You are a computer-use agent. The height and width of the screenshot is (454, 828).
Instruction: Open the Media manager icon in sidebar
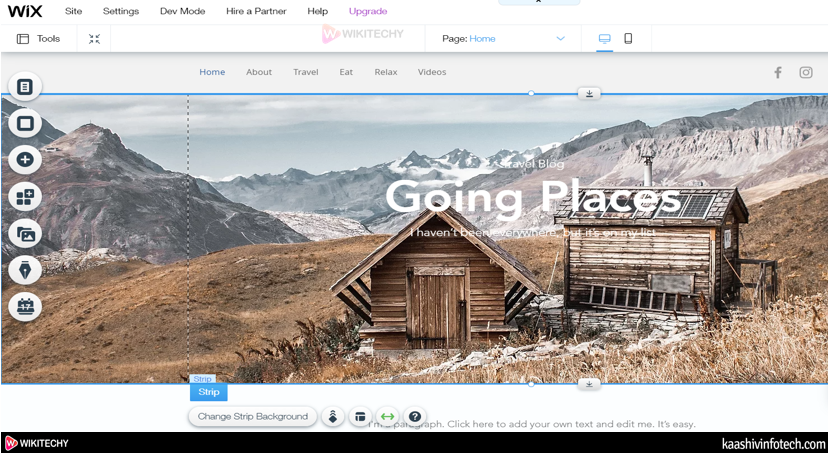coord(25,233)
